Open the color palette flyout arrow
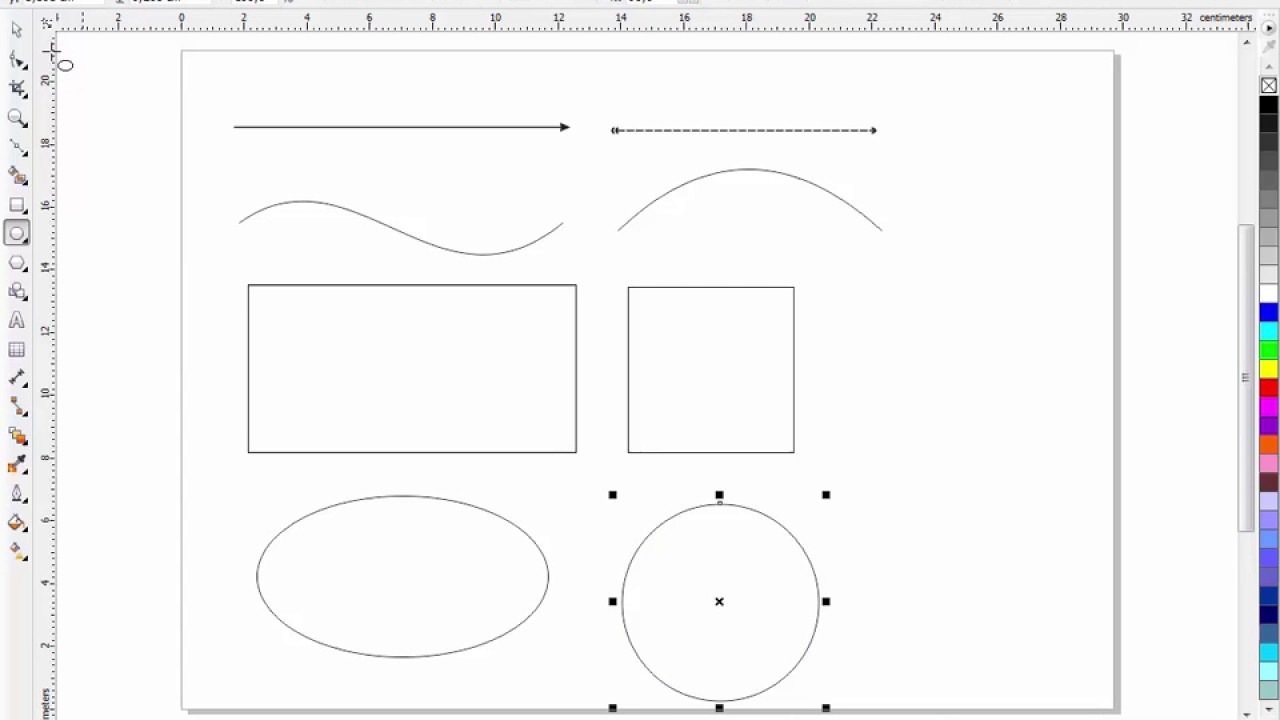1280x720 pixels. (1269, 29)
